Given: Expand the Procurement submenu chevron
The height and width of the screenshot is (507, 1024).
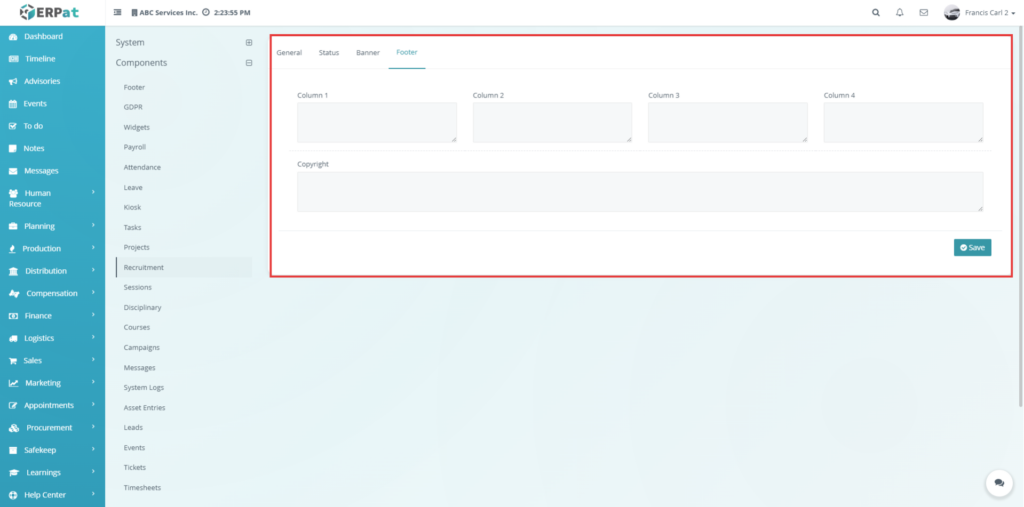Looking at the screenshot, I should point(93,427).
